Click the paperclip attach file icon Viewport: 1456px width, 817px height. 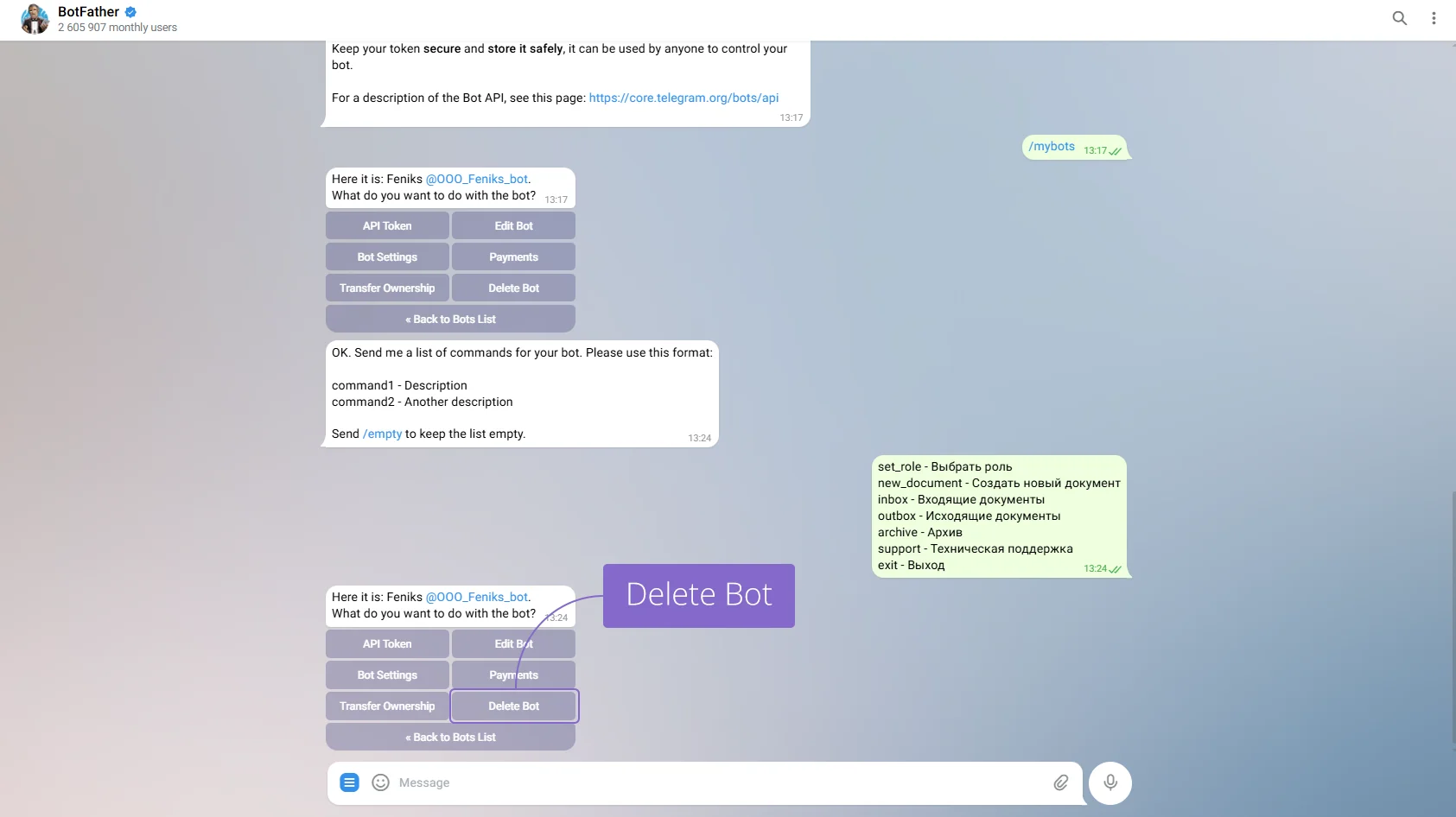[1060, 782]
